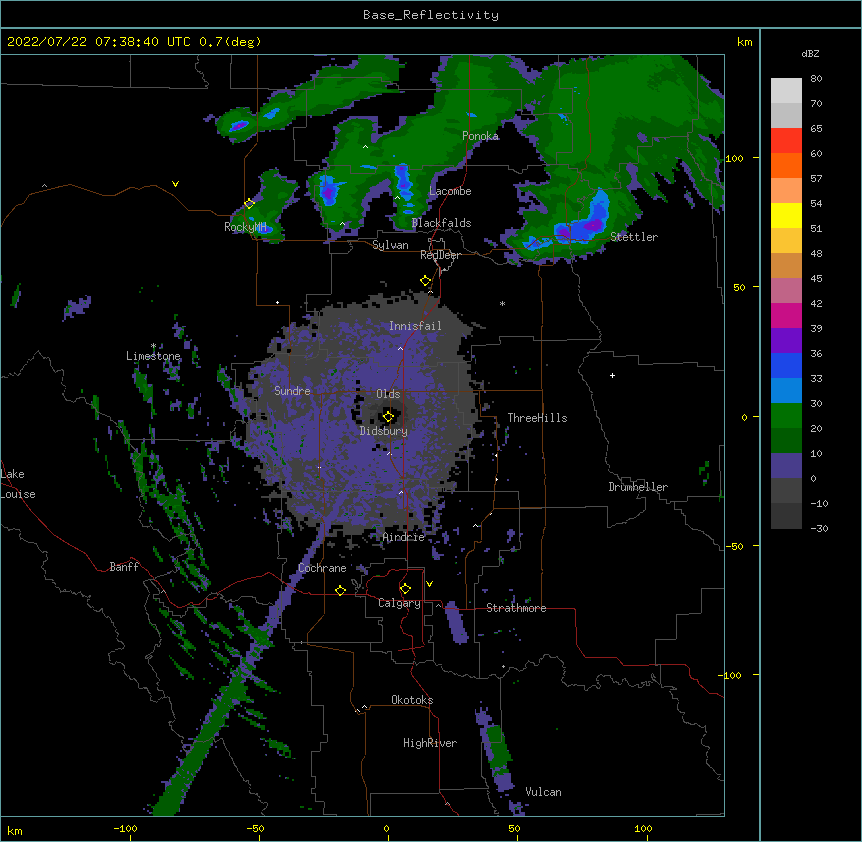Select the light gray 80-70 dBZ legend swatch
Image resolution: width=862 pixels, height=842 pixels.
tap(786, 91)
